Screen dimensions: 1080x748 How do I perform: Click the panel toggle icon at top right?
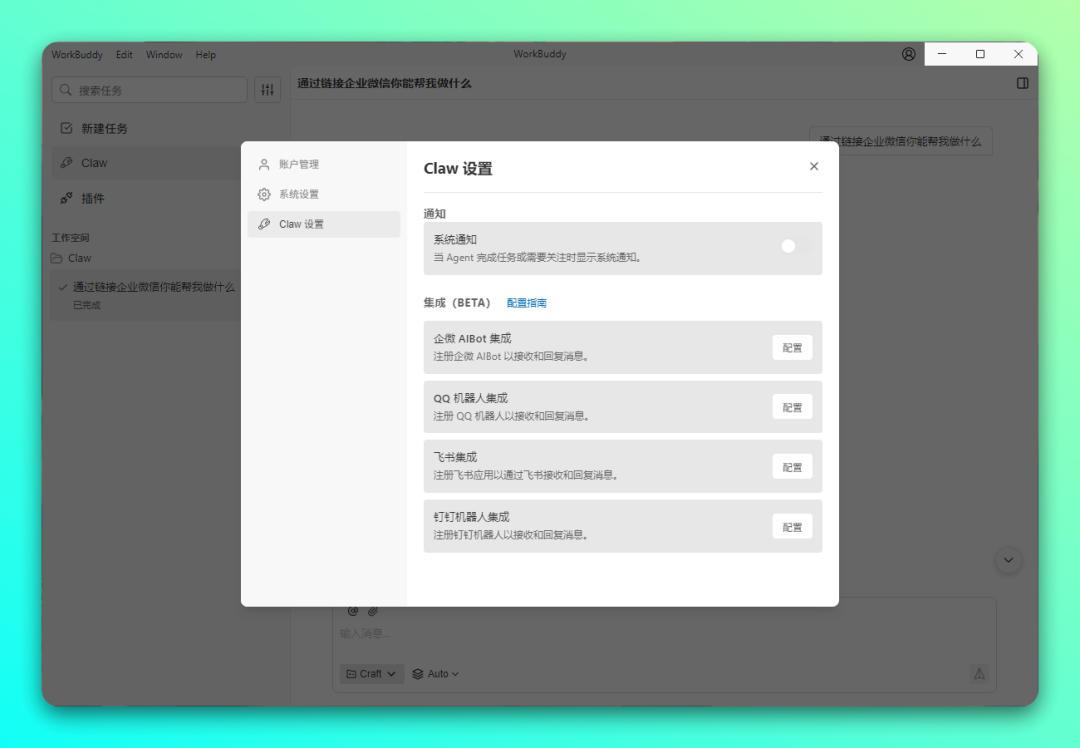[x=1022, y=83]
